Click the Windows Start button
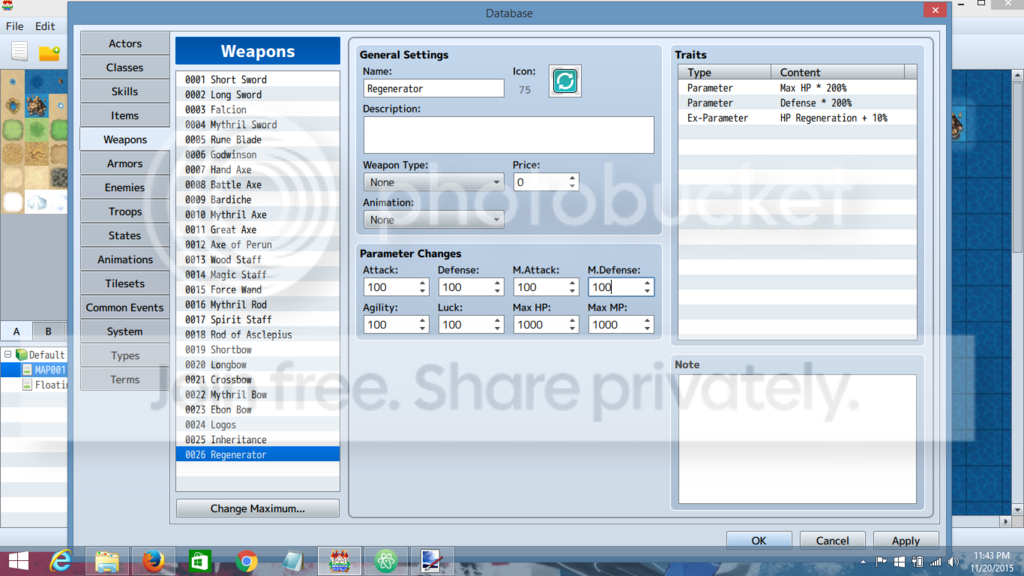The height and width of the screenshot is (576, 1024). pyautogui.click(x=18, y=561)
